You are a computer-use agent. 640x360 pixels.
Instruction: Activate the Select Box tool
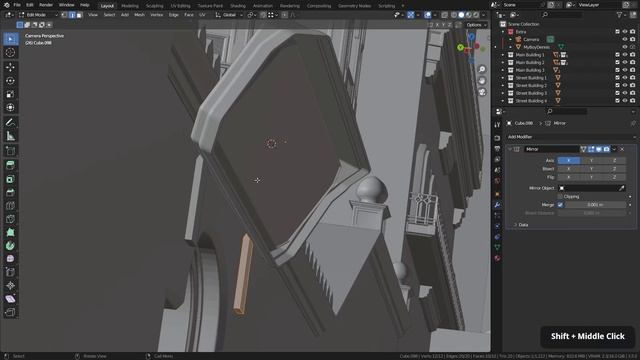[10, 39]
